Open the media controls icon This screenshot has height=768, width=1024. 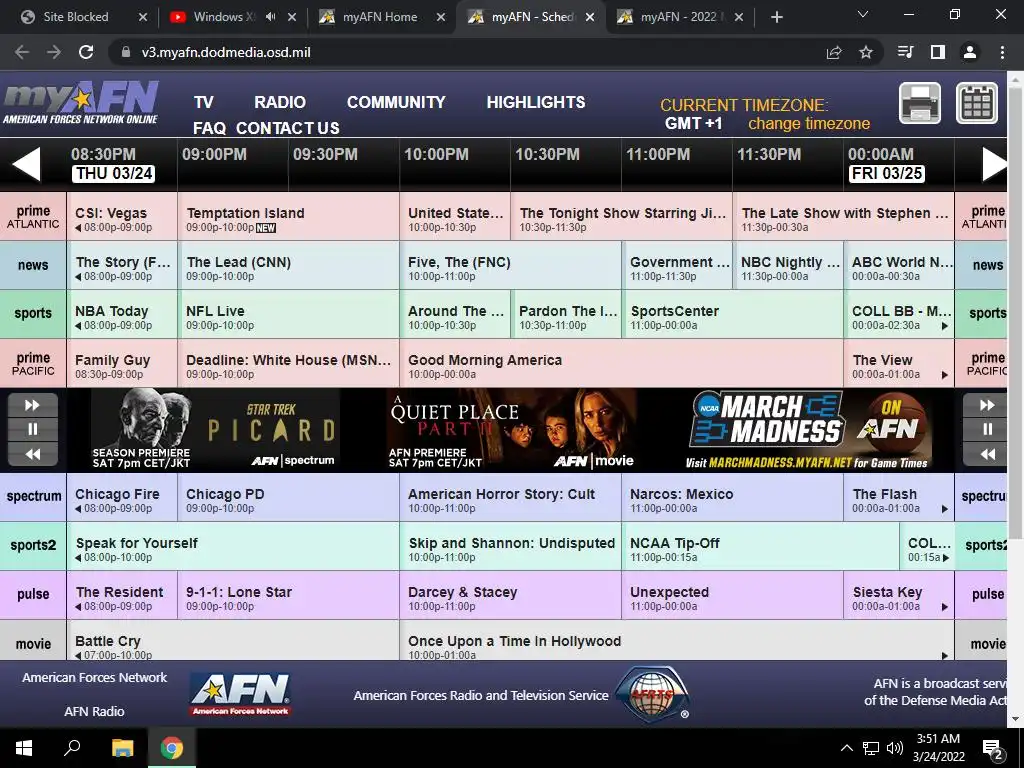(906, 52)
